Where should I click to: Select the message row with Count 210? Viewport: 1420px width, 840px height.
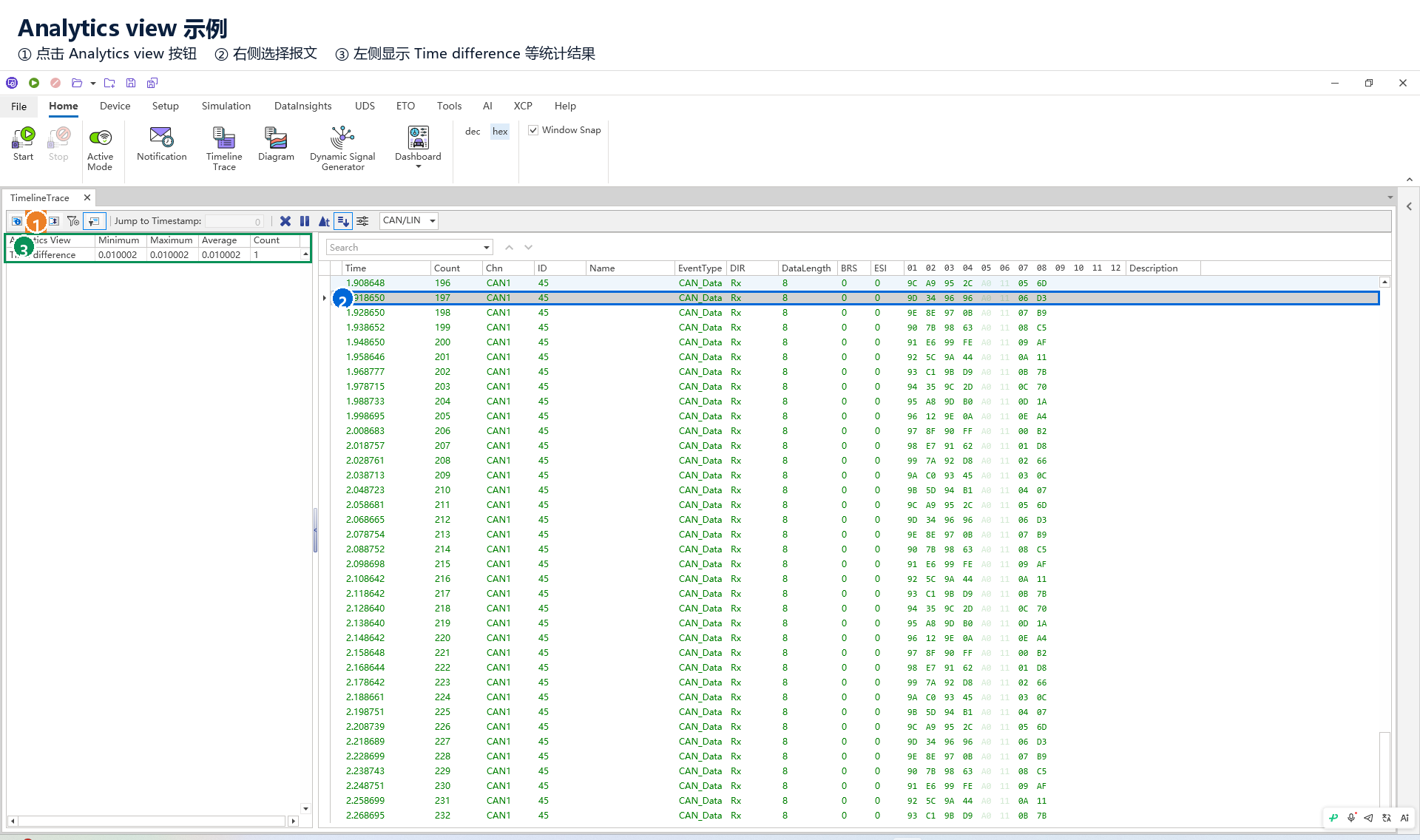tap(855, 490)
